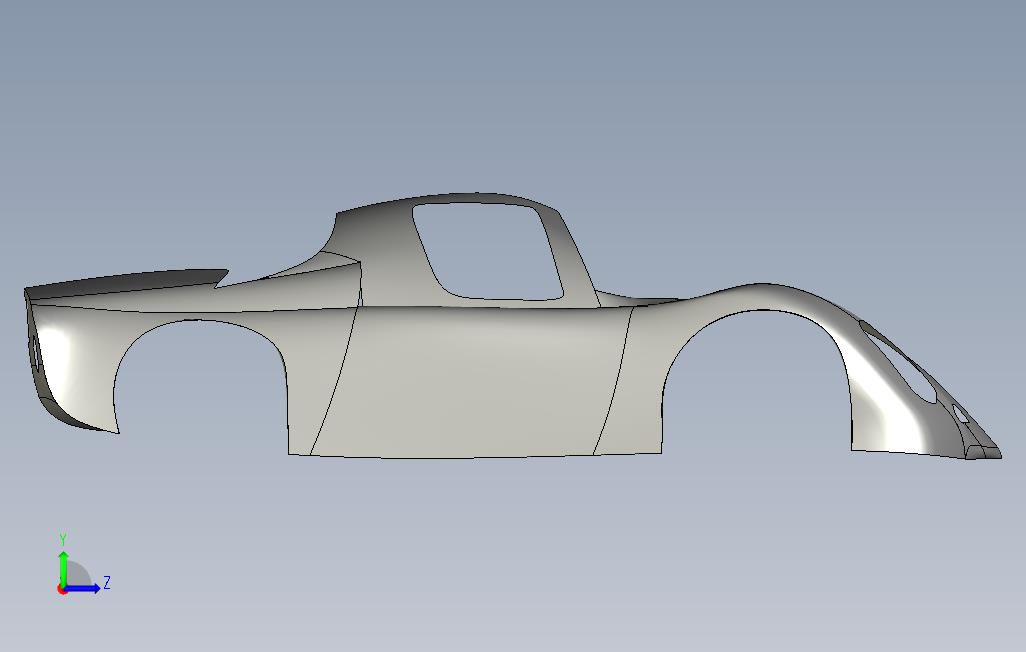The image size is (1026, 652).
Task: Click the blue Z axis arrow of triad
Action: [82, 588]
